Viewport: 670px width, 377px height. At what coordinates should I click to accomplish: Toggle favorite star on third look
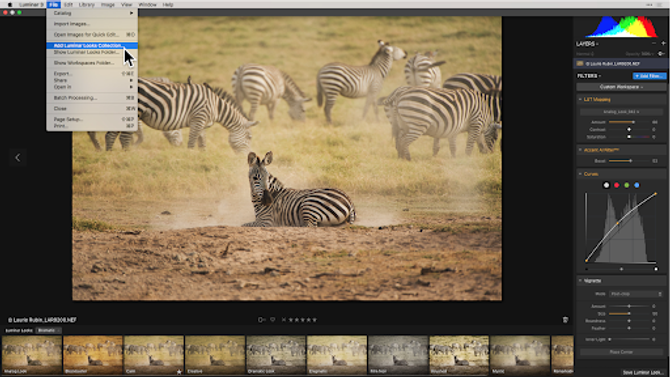tap(179, 371)
